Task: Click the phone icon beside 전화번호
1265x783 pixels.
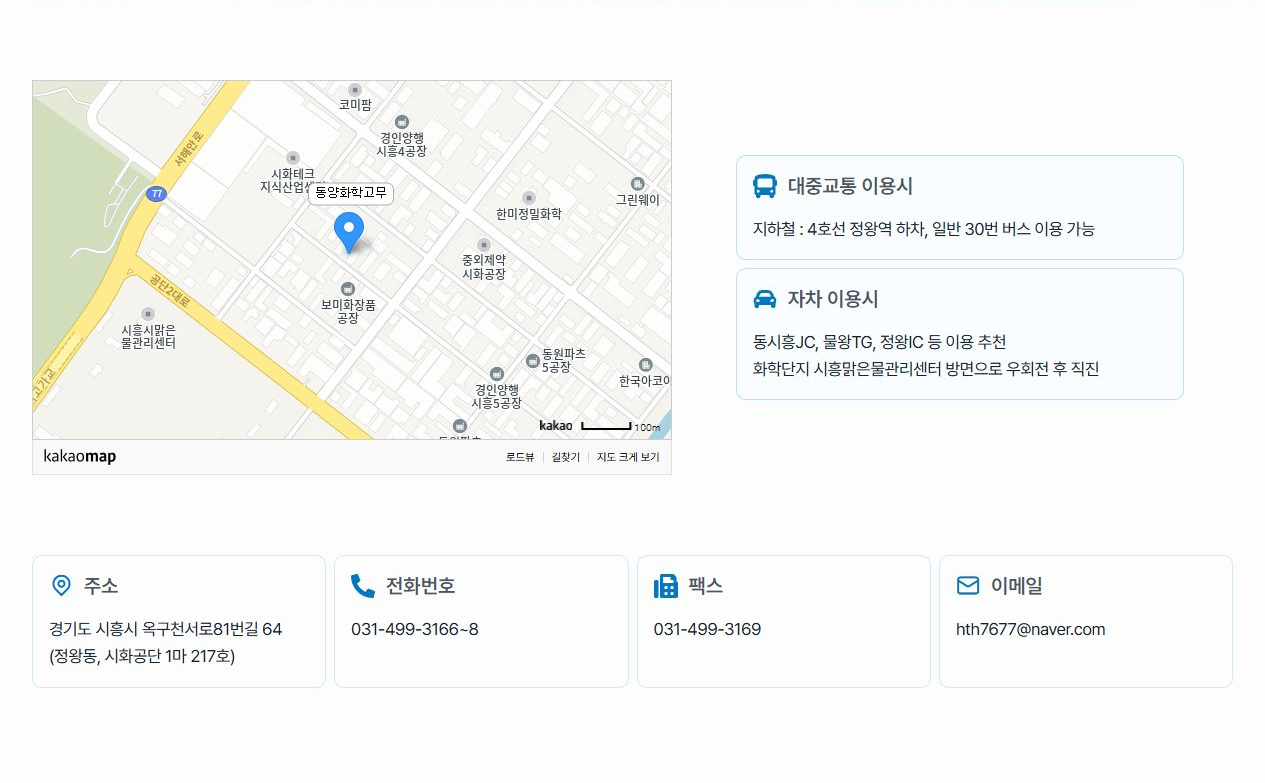Action: (x=363, y=585)
